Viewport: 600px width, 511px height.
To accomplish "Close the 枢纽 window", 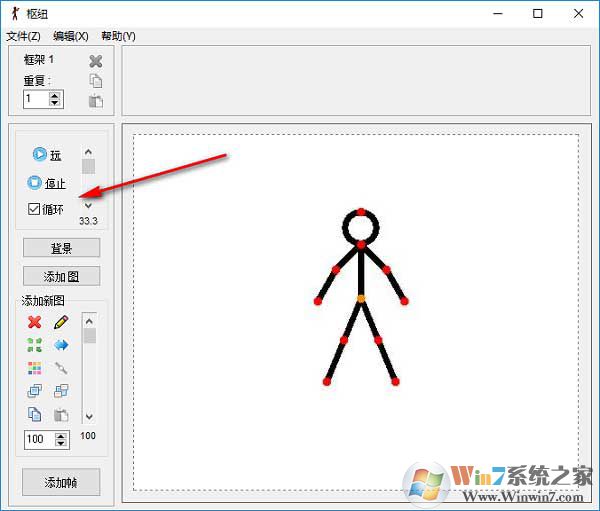I will coord(578,14).
